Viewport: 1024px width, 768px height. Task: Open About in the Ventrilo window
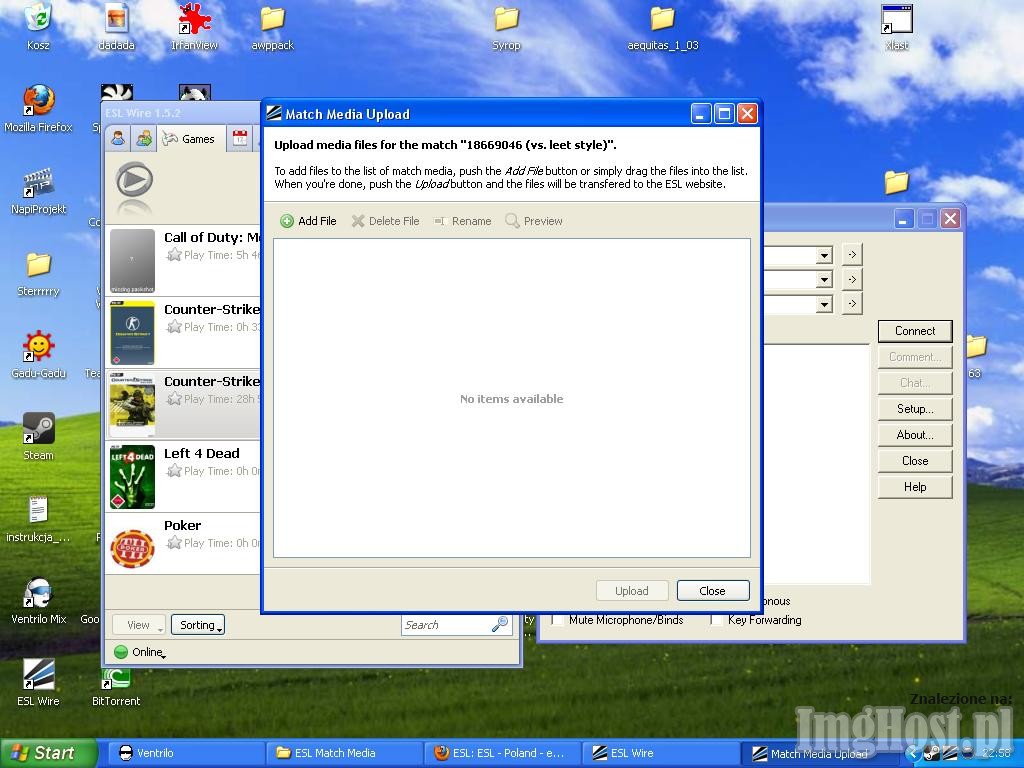click(915, 435)
